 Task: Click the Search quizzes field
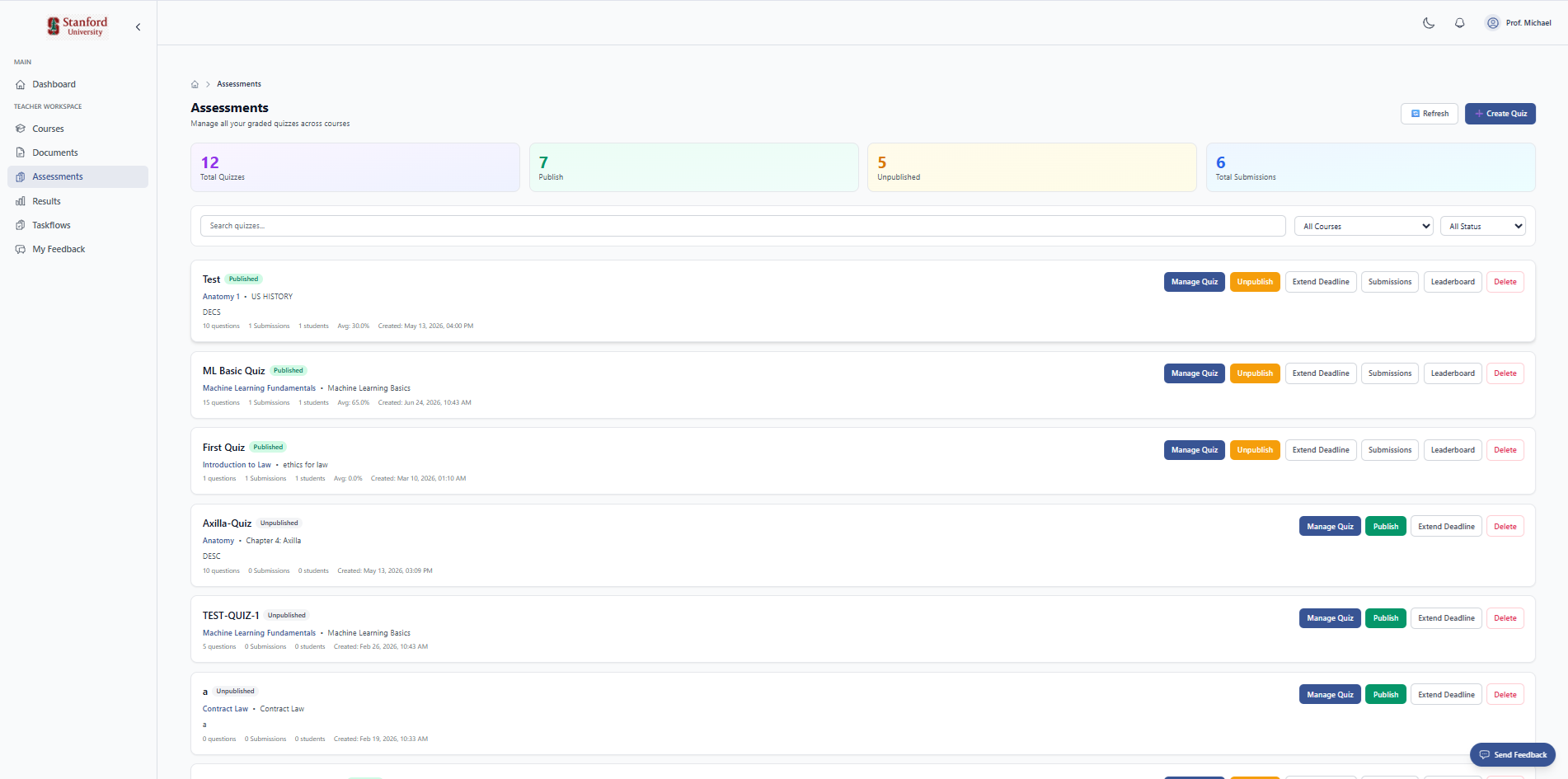pyautogui.click(x=743, y=226)
